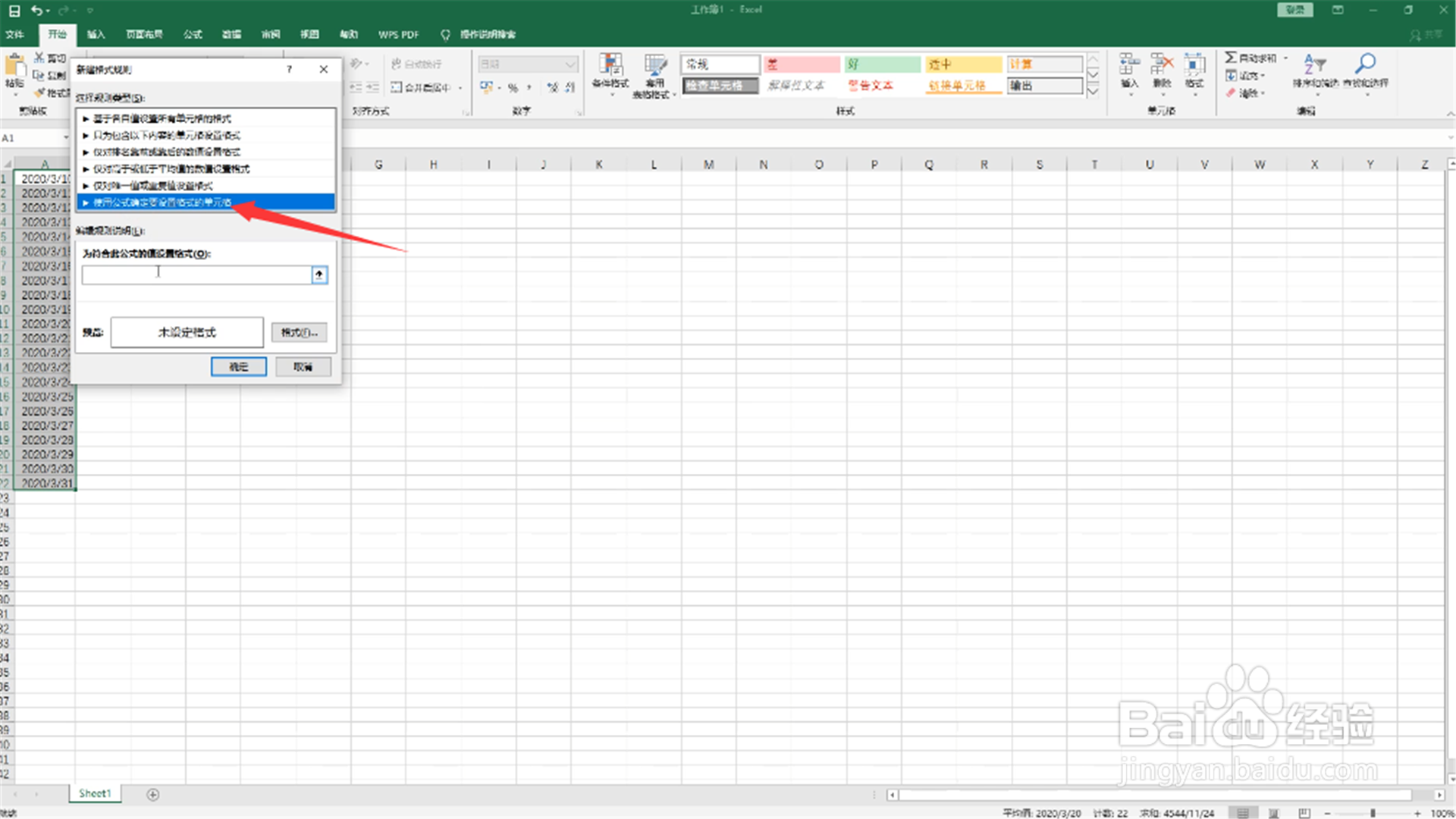Click the accounting number format icon
The width and height of the screenshot is (1456, 819).
[x=486, y=87]
